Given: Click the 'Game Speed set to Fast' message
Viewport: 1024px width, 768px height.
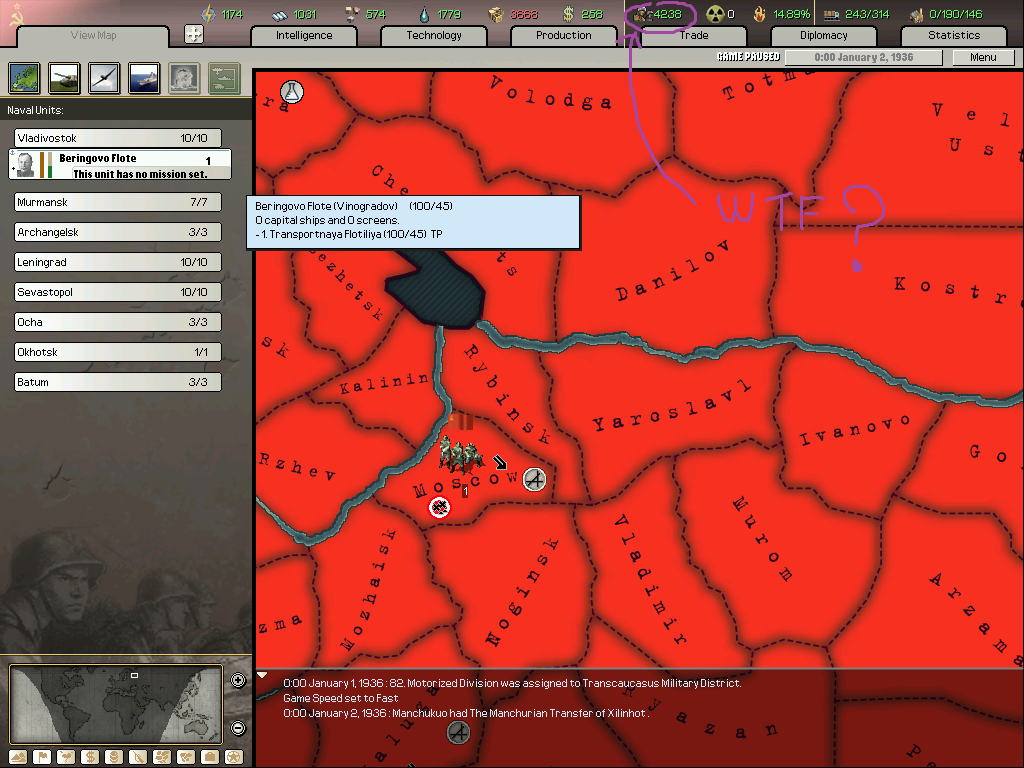Looking at the screenshot, I should (x=340, y=698).
